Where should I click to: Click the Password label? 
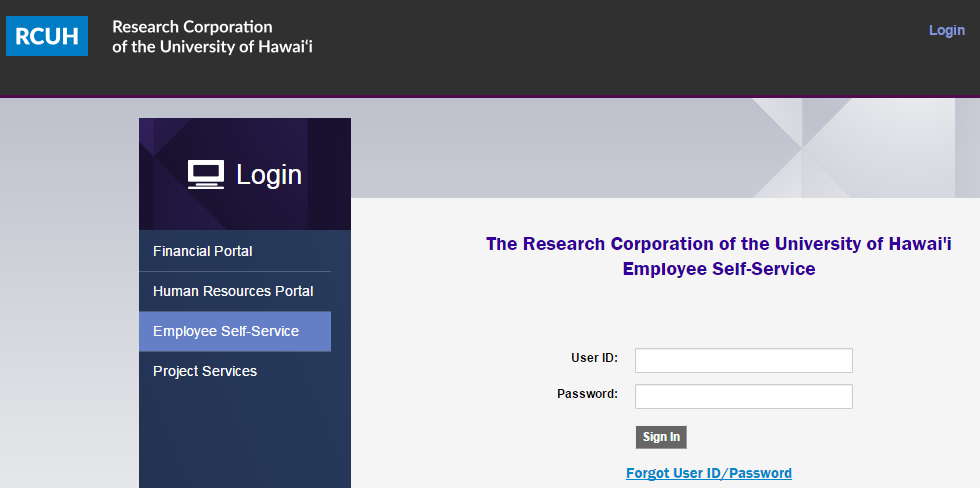(588, 394)
